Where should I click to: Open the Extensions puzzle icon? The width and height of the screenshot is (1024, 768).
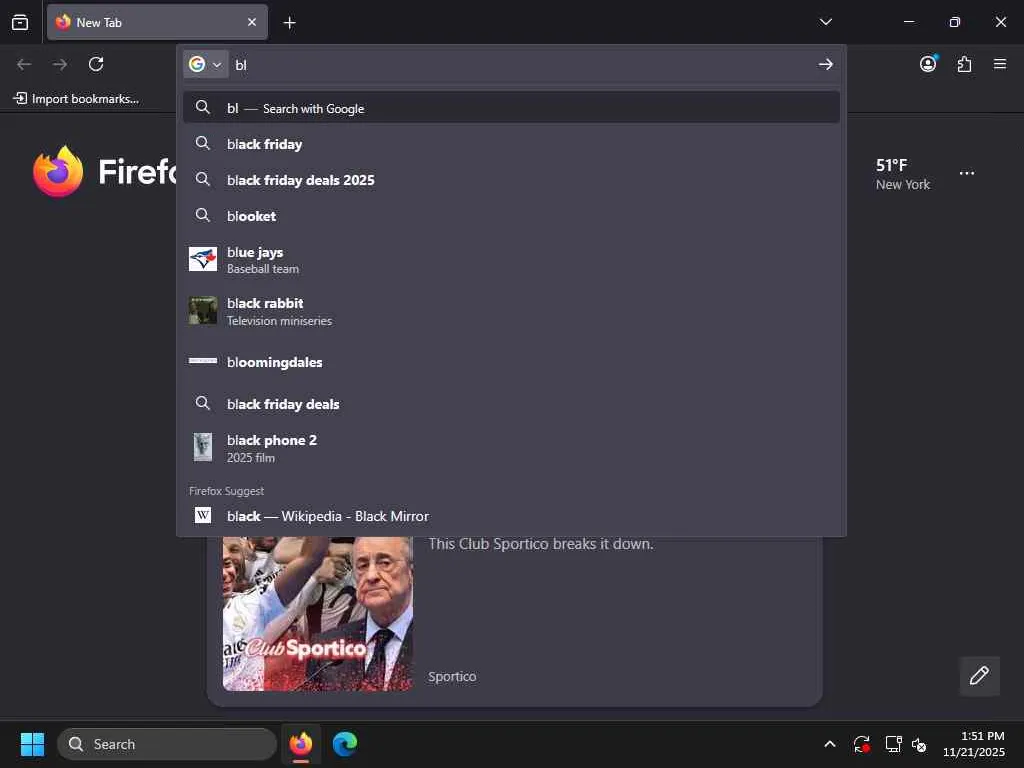[x=964, y=64]
